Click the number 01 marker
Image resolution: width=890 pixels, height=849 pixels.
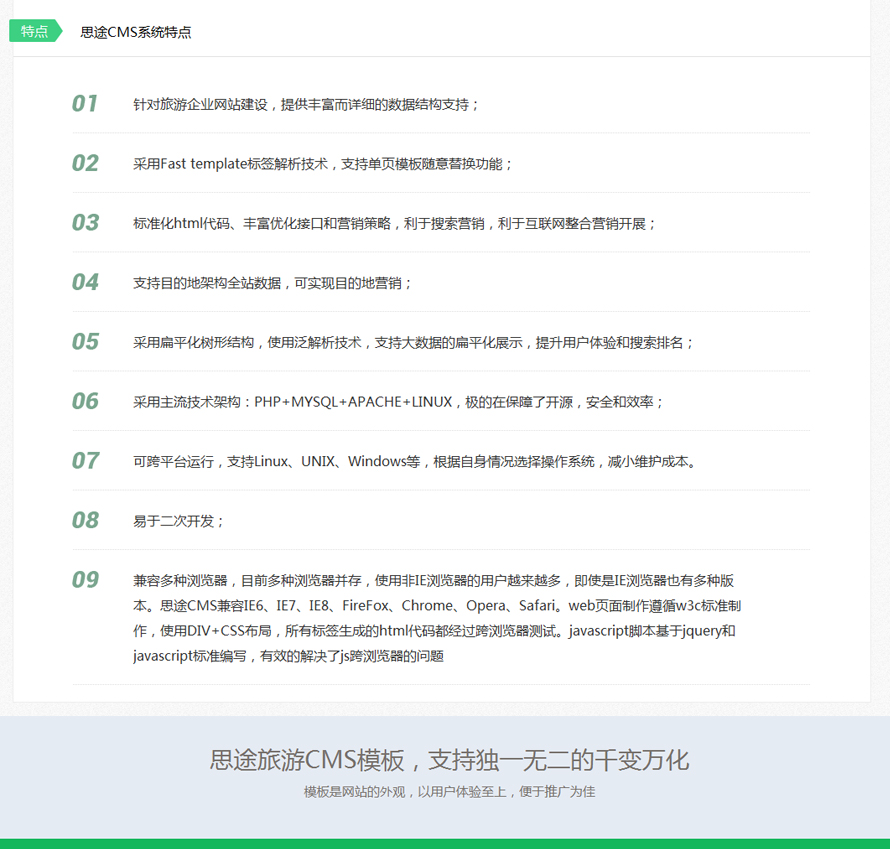85,103
